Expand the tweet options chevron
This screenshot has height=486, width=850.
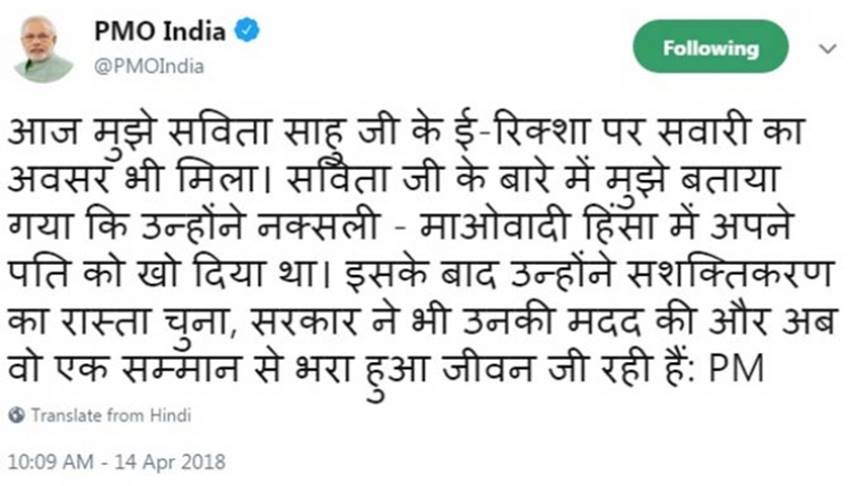coord(827,48)
